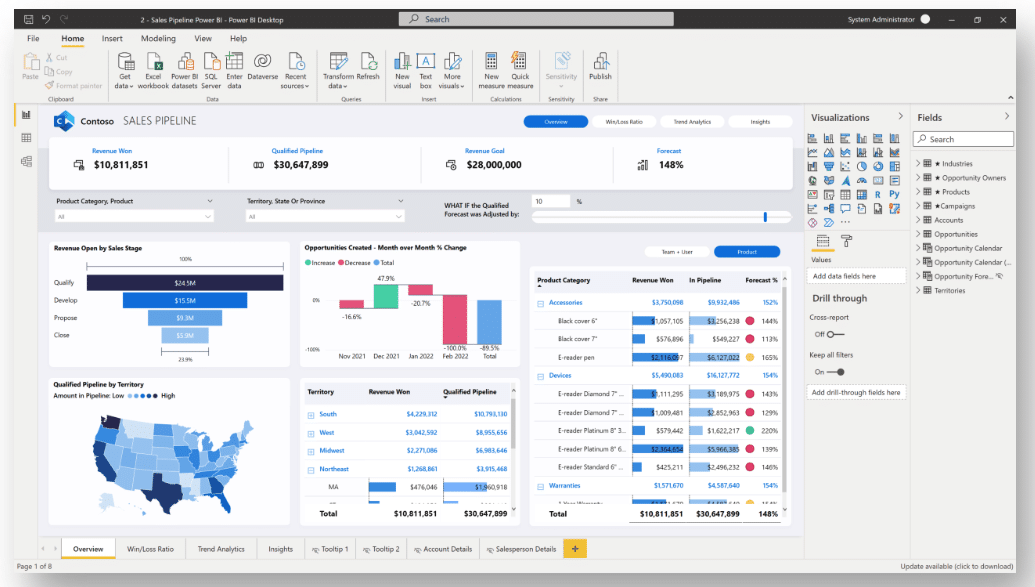Collapse the Accessories category row
Viewport: 1035px width, 587px height.
click(x=540, y=303)
